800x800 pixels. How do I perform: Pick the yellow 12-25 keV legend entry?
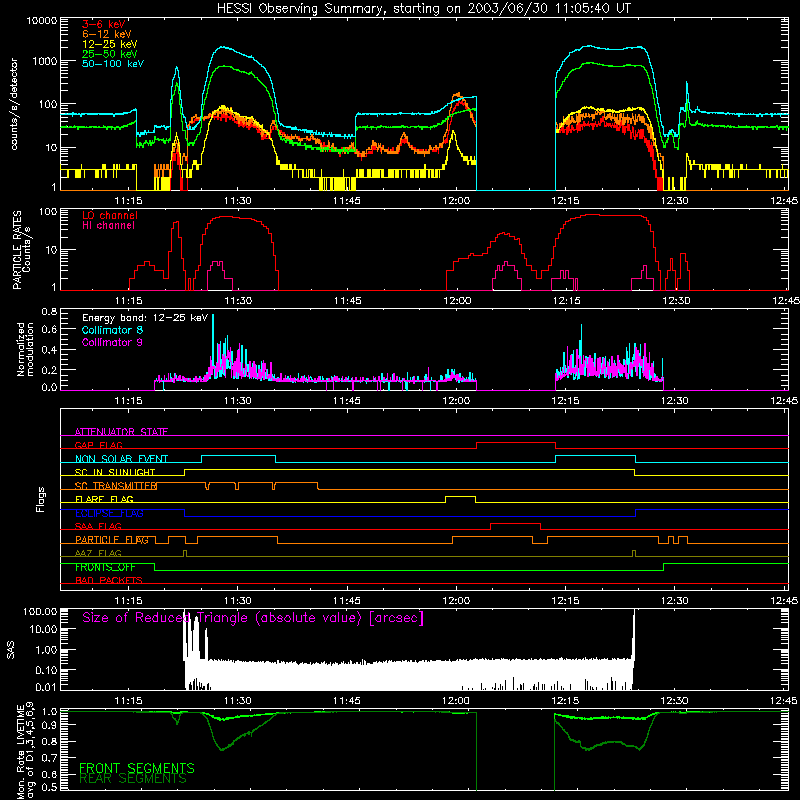109,44
